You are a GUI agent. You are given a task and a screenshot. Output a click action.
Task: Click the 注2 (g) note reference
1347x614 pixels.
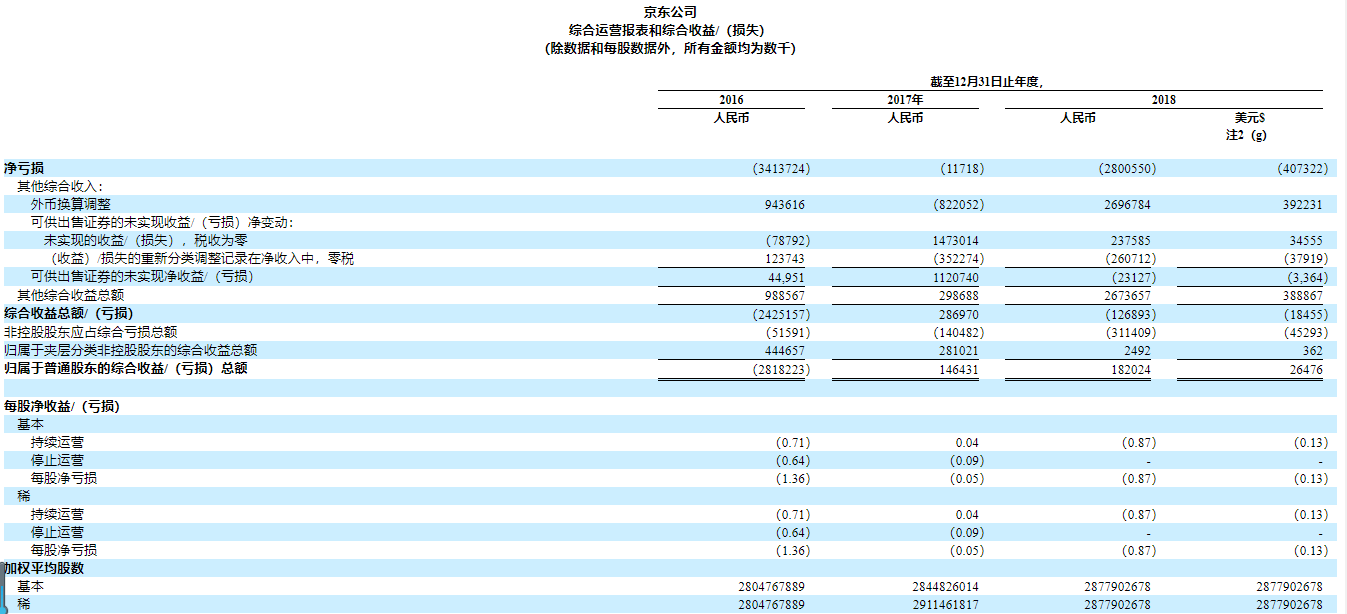1246,136
